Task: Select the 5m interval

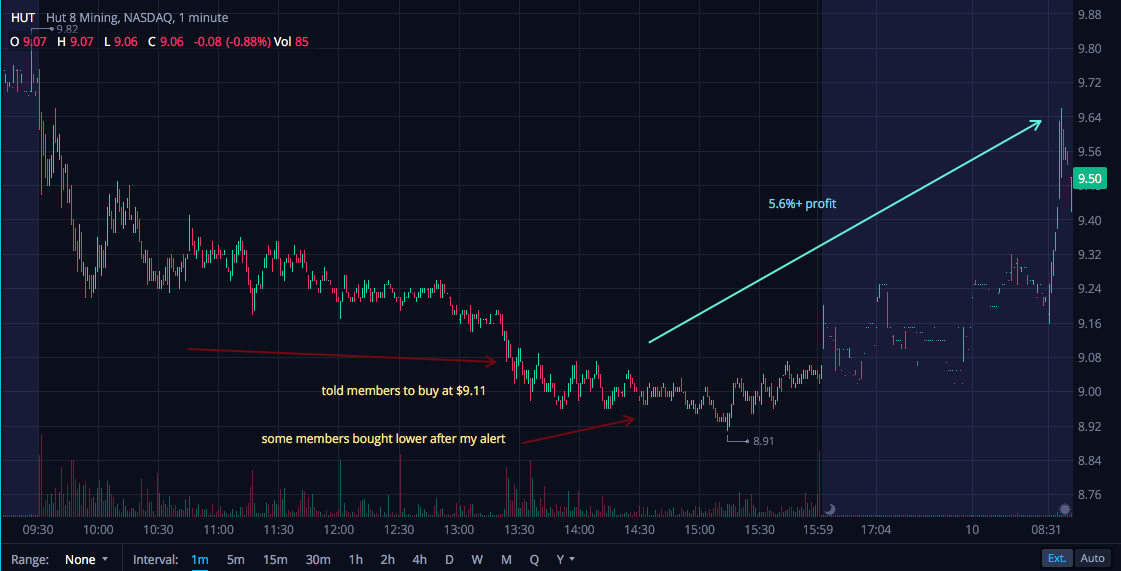Action: pos(235,560)
